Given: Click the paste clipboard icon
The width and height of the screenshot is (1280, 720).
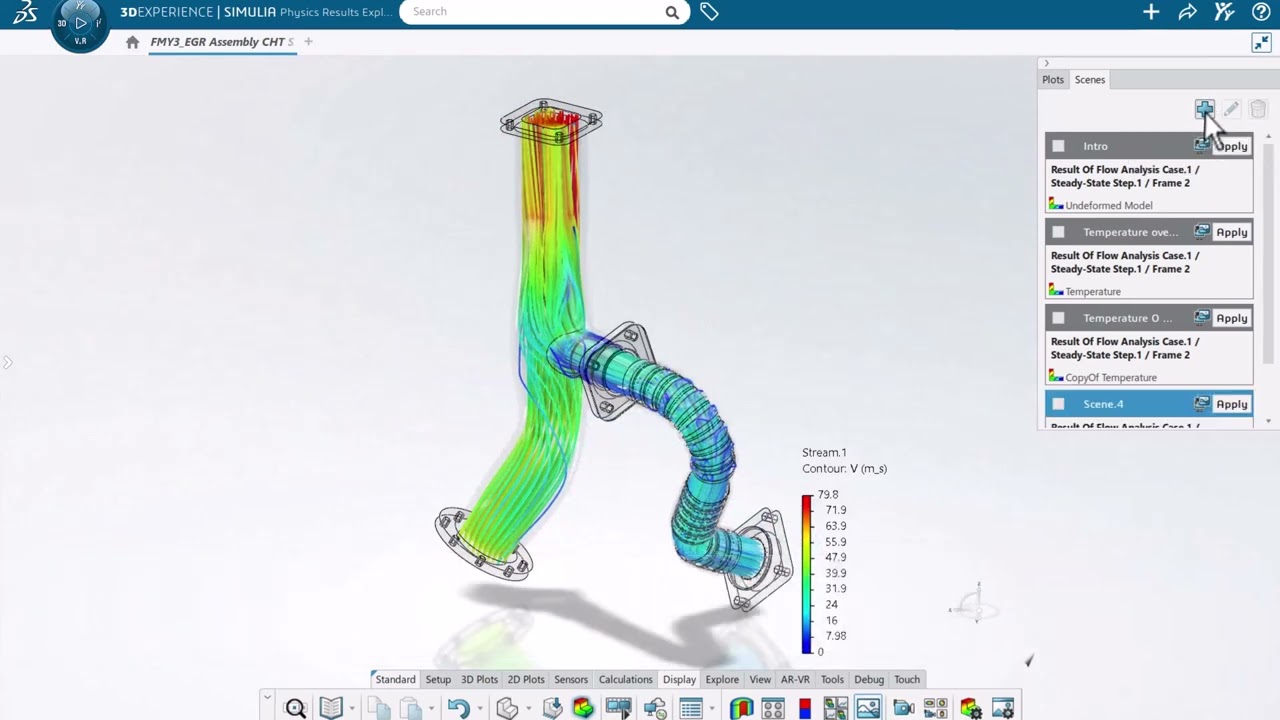Looking at the screenshot, I should (411, 708).
